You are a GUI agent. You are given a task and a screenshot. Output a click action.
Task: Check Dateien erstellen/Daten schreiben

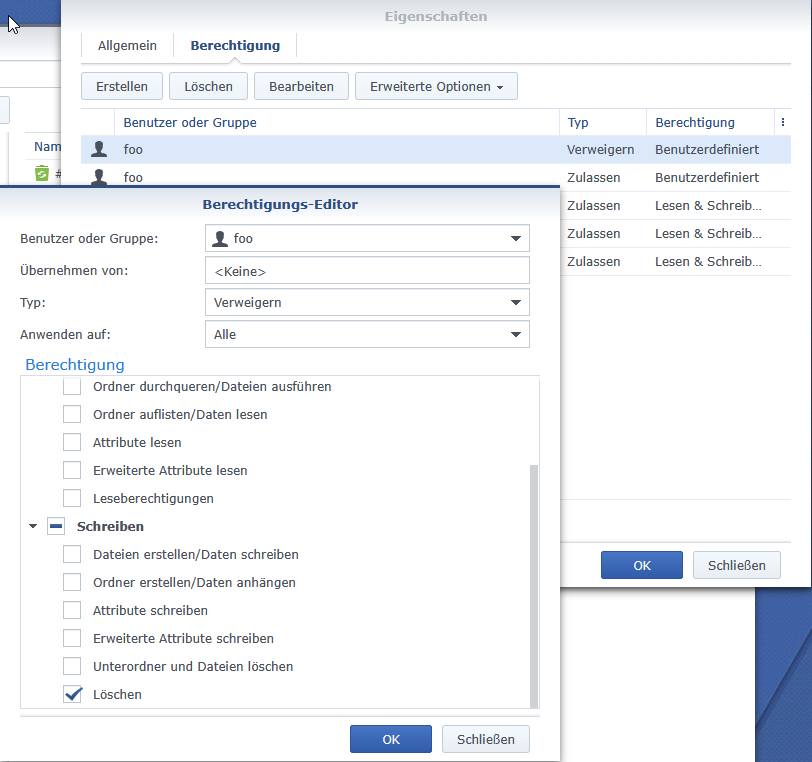point(72,554)
